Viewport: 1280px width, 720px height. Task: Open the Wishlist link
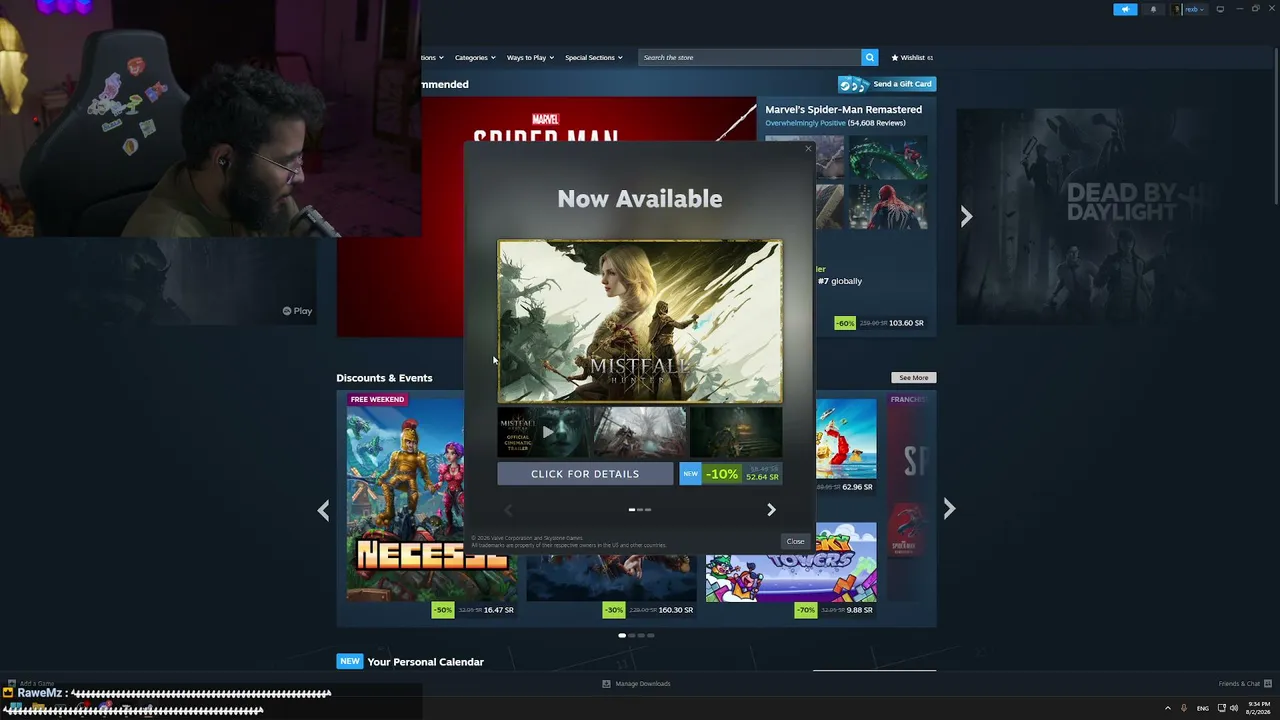[x=912, y=57]
